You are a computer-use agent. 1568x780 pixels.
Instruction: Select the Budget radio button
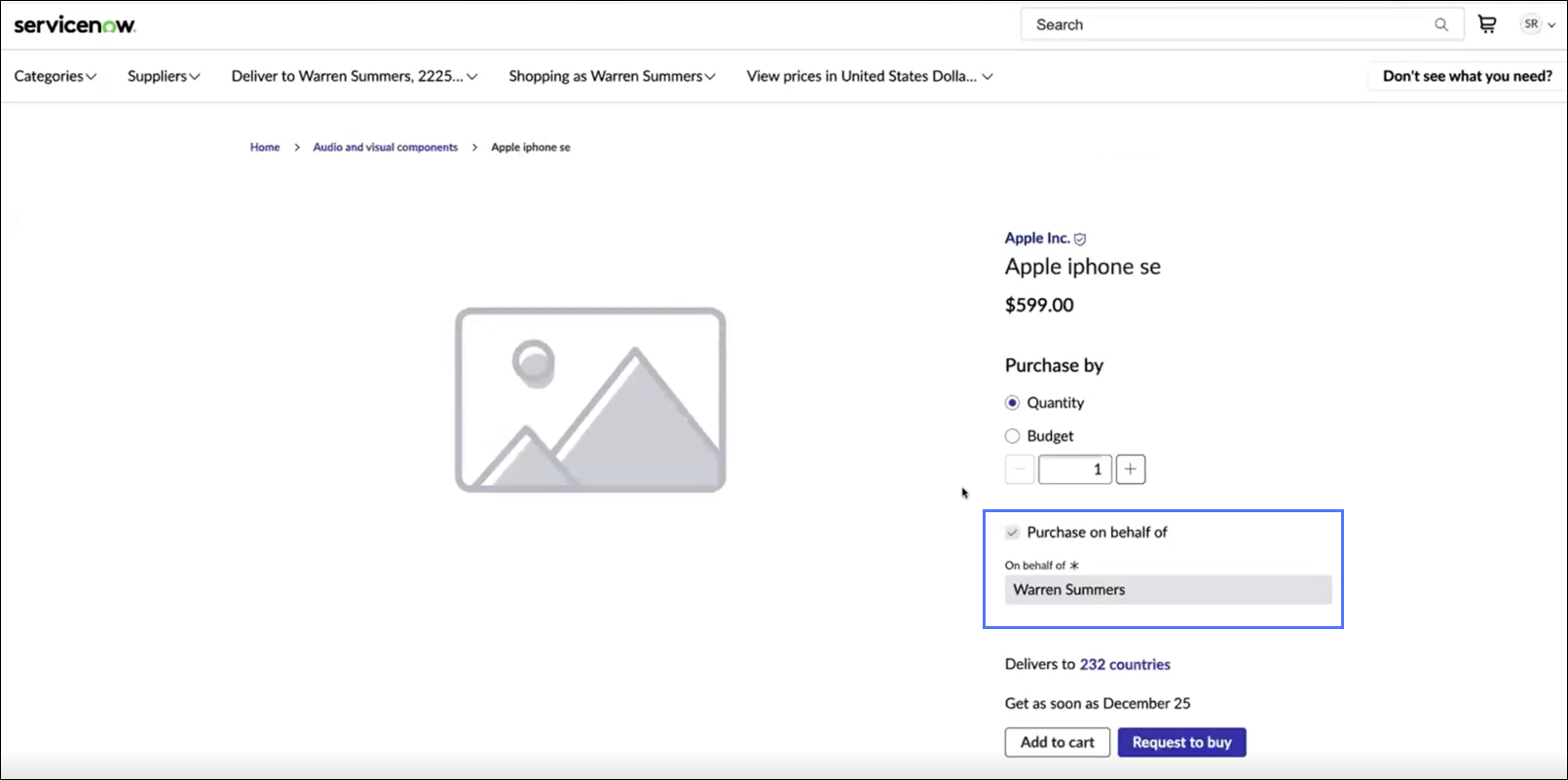pyautogui.click(x=1013, y=436)
